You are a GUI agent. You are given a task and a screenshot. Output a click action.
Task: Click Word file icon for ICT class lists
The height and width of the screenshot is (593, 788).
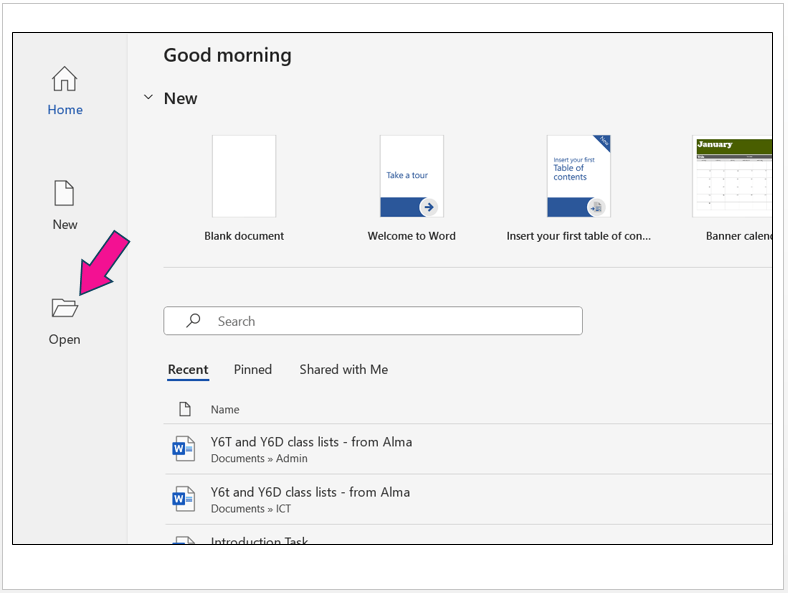(x=183, y=499)
